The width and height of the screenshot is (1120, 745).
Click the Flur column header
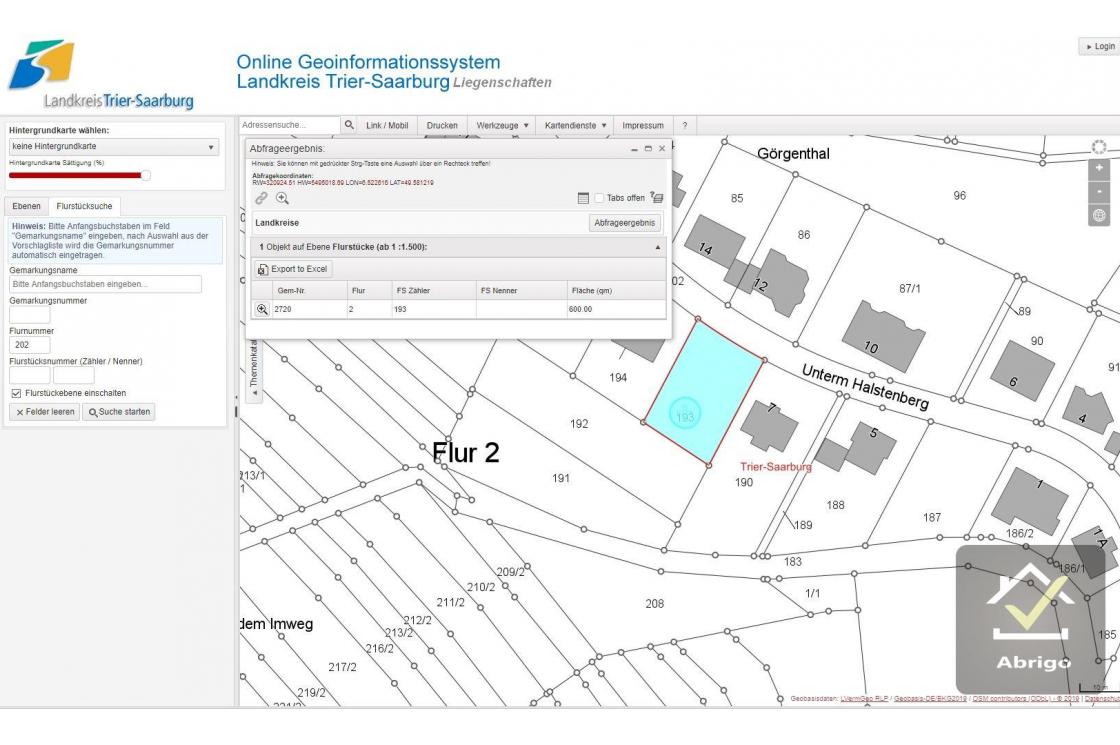[x=369, y=291]
